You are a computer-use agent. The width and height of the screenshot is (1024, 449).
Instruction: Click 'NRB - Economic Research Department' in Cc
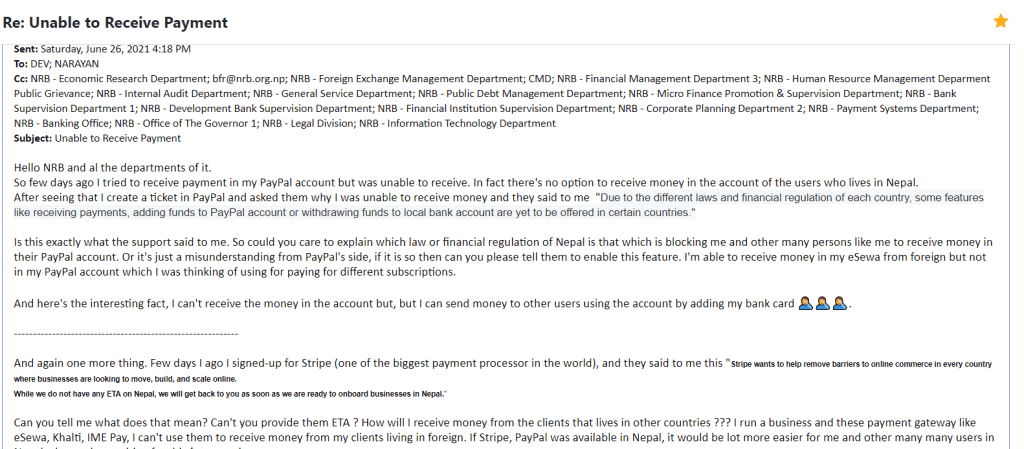pos(118,79)
